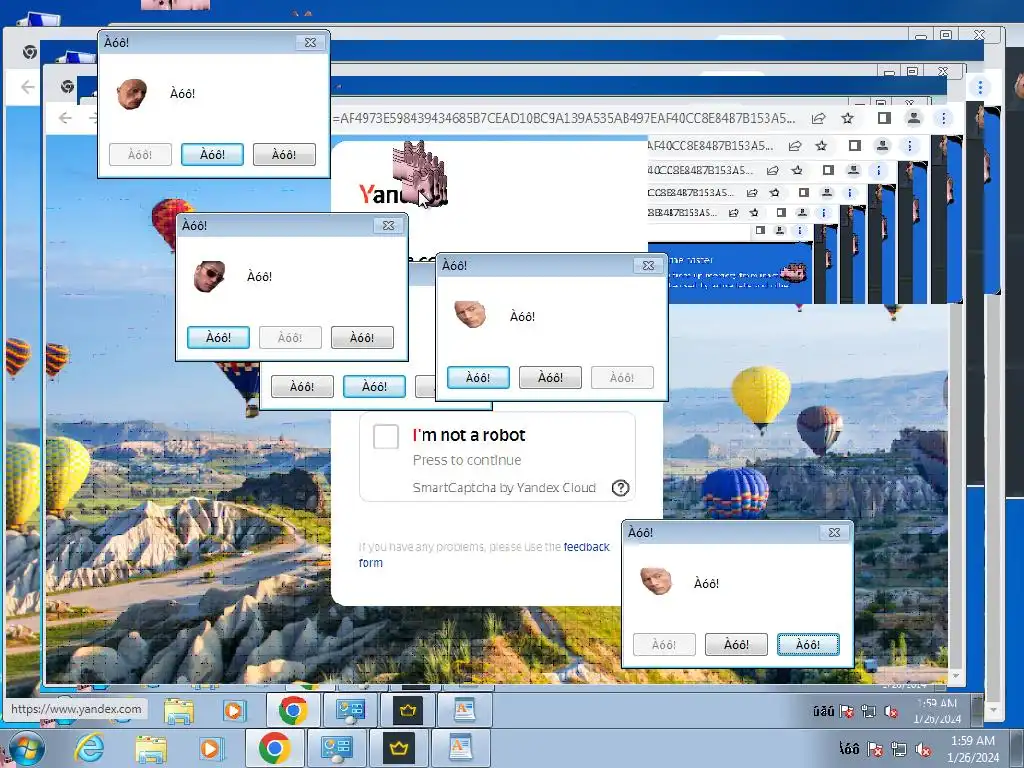This screenshot has height=768, width=1024.
Task: Click highlighted 'Àóô!' button in the partly hidden dialog
Action: click(x=374, y=387)
